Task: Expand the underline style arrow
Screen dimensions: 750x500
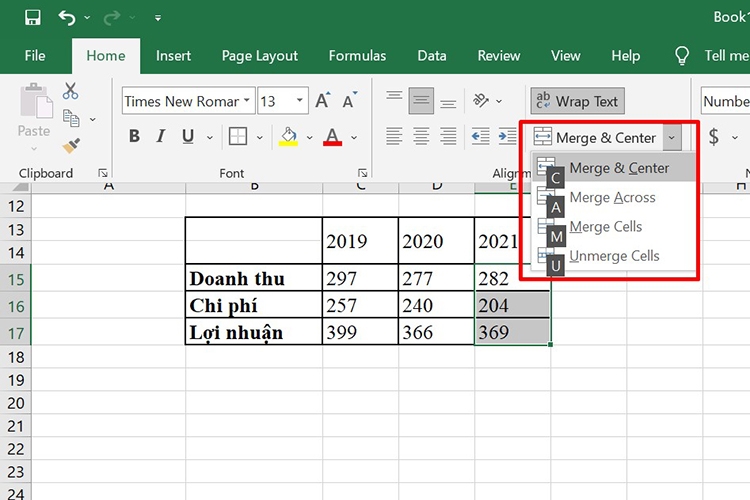Action: click(x=210, y=137)
